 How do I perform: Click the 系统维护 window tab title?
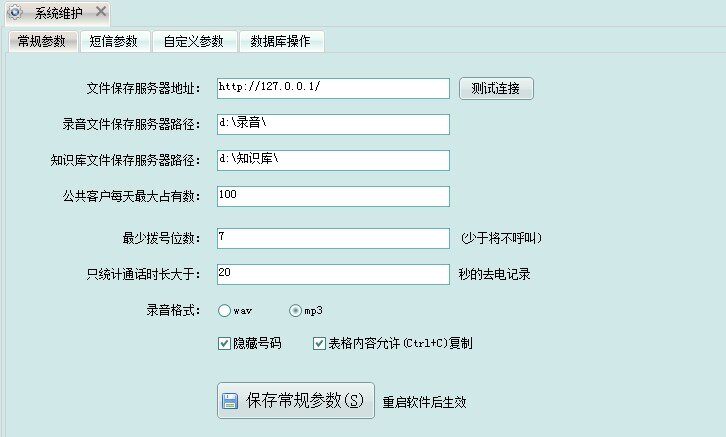pos(60,13)
